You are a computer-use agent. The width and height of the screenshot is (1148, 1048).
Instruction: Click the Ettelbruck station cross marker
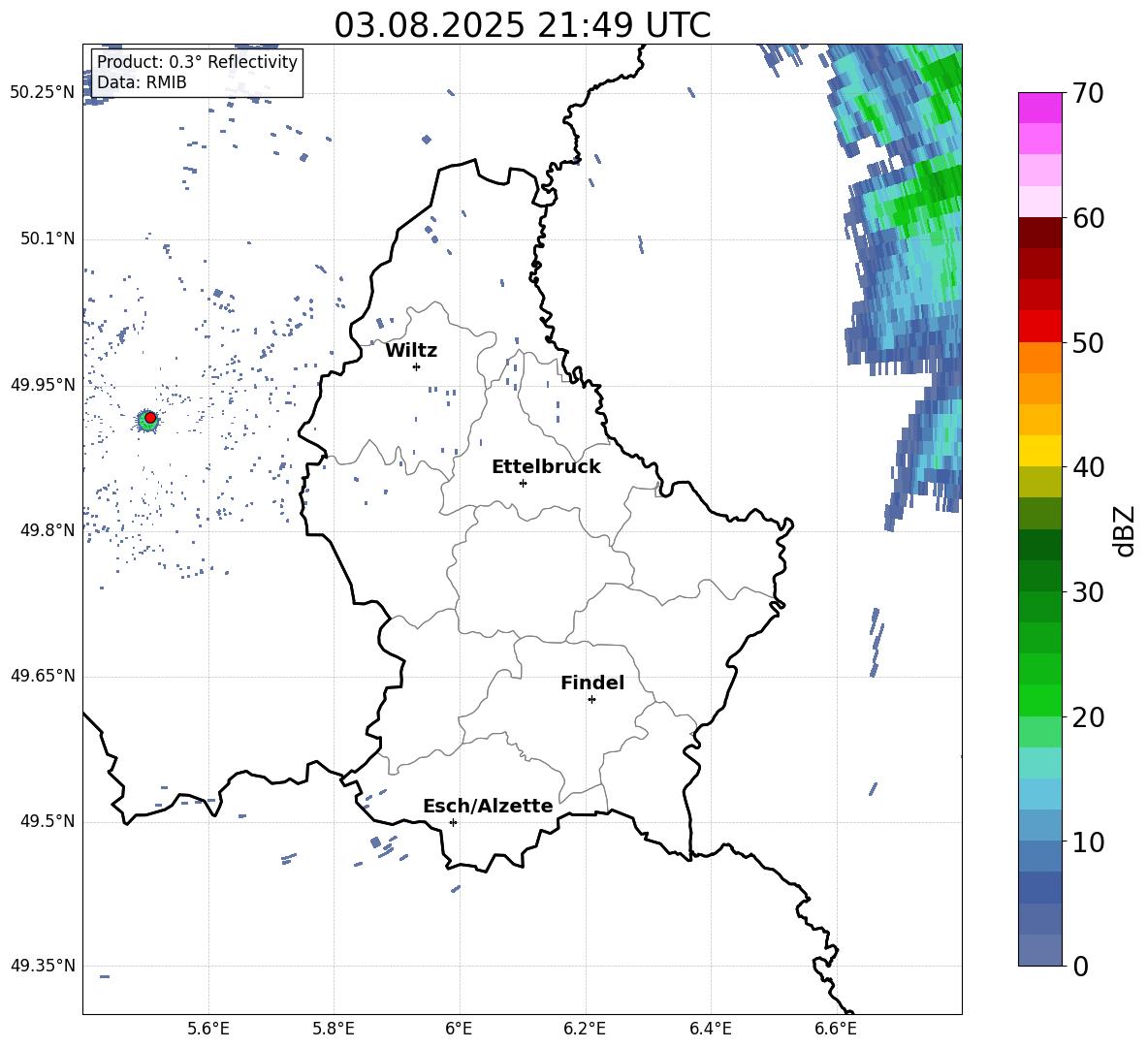point(523,483)
